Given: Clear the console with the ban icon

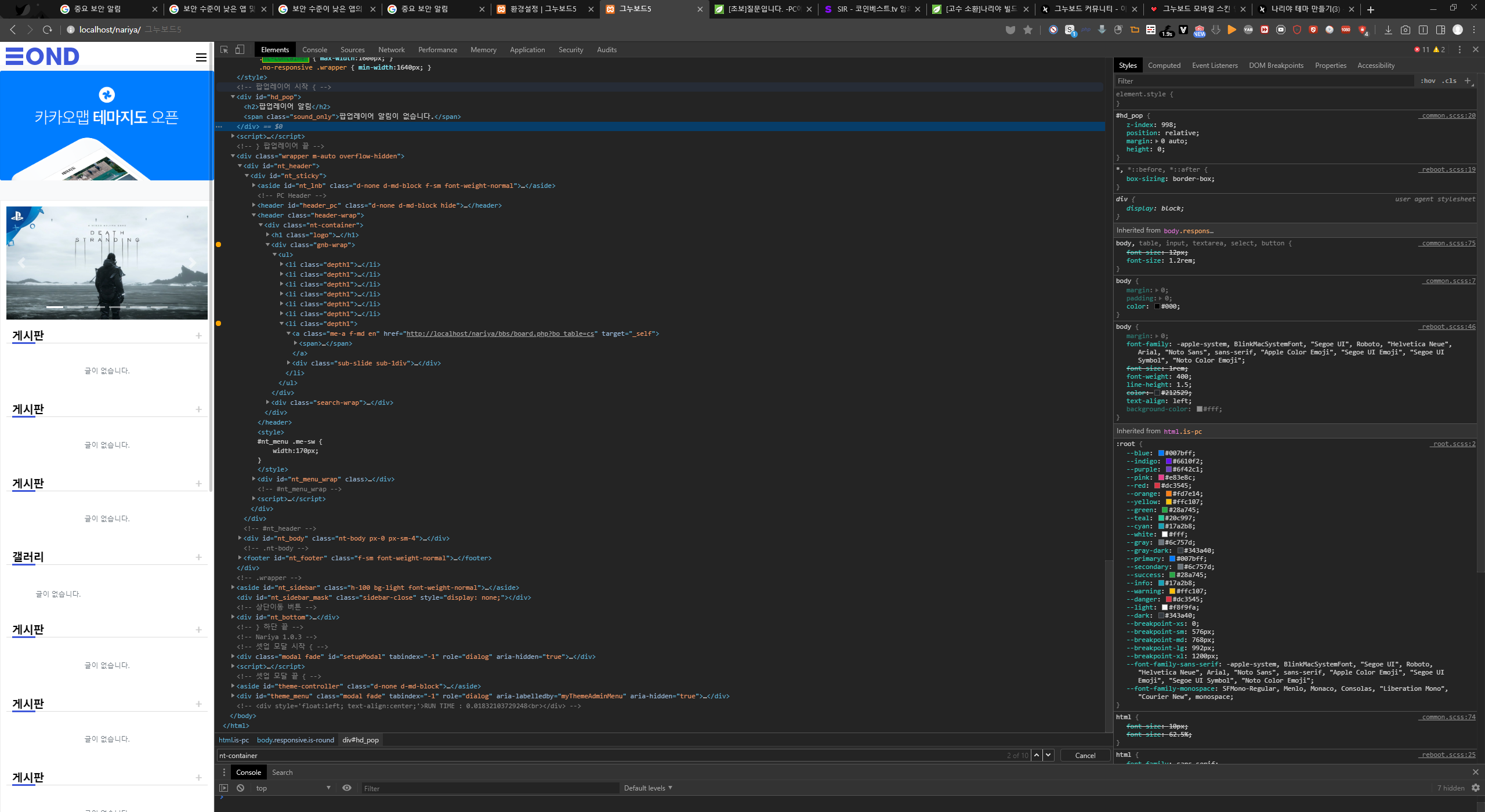Looking at the screenshot, I should [x=240, y=788].
